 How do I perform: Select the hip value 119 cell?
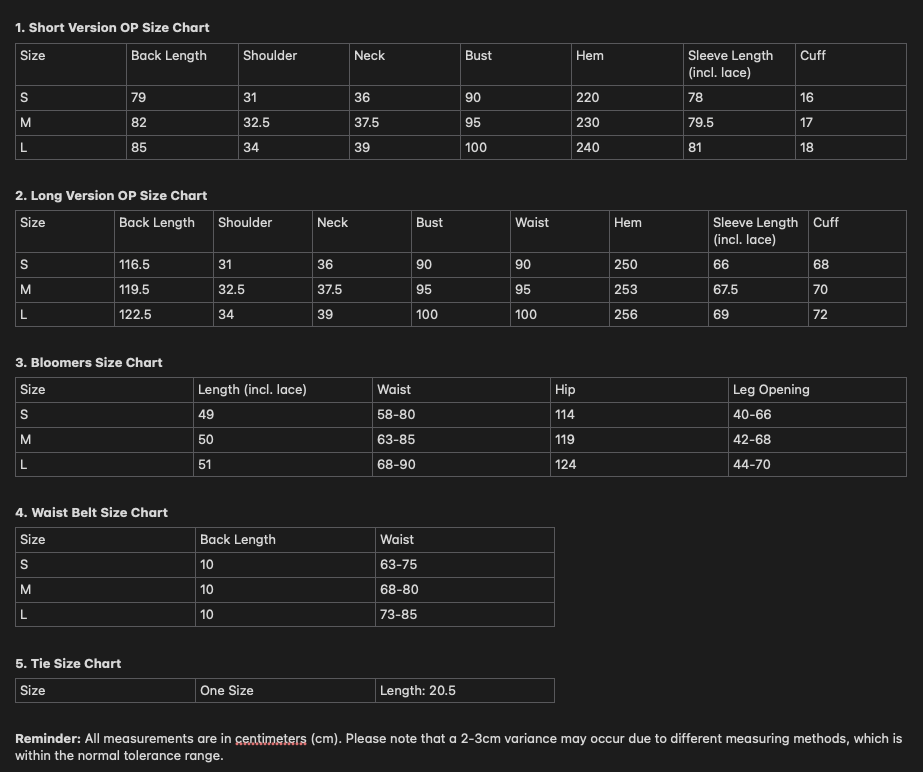coord(565,440)
